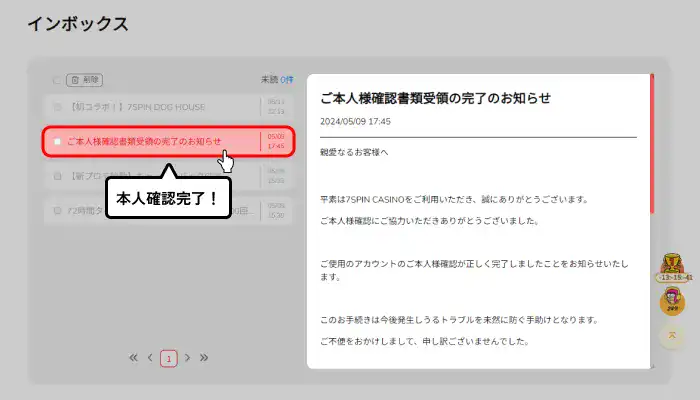Viewport: 700px width, 400px height.
Task: Open the 7SPIN DOG HOUSE message
Action: coord(168,107)
